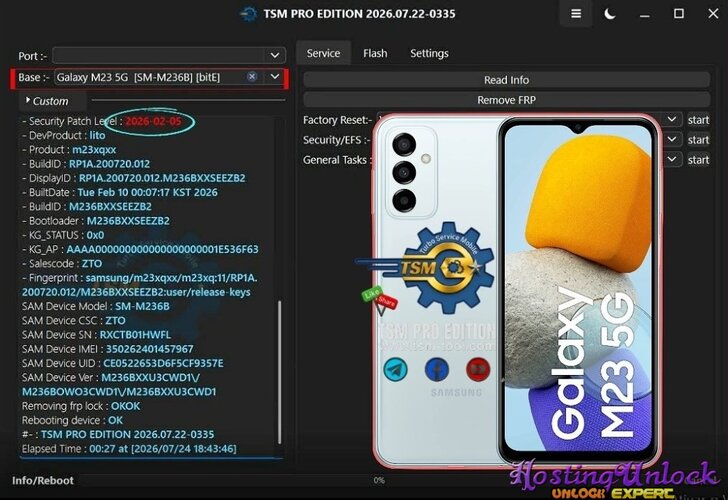Select SAM Device Model SM-M236B
Screen dimensions: 728x500
(96, 306)
